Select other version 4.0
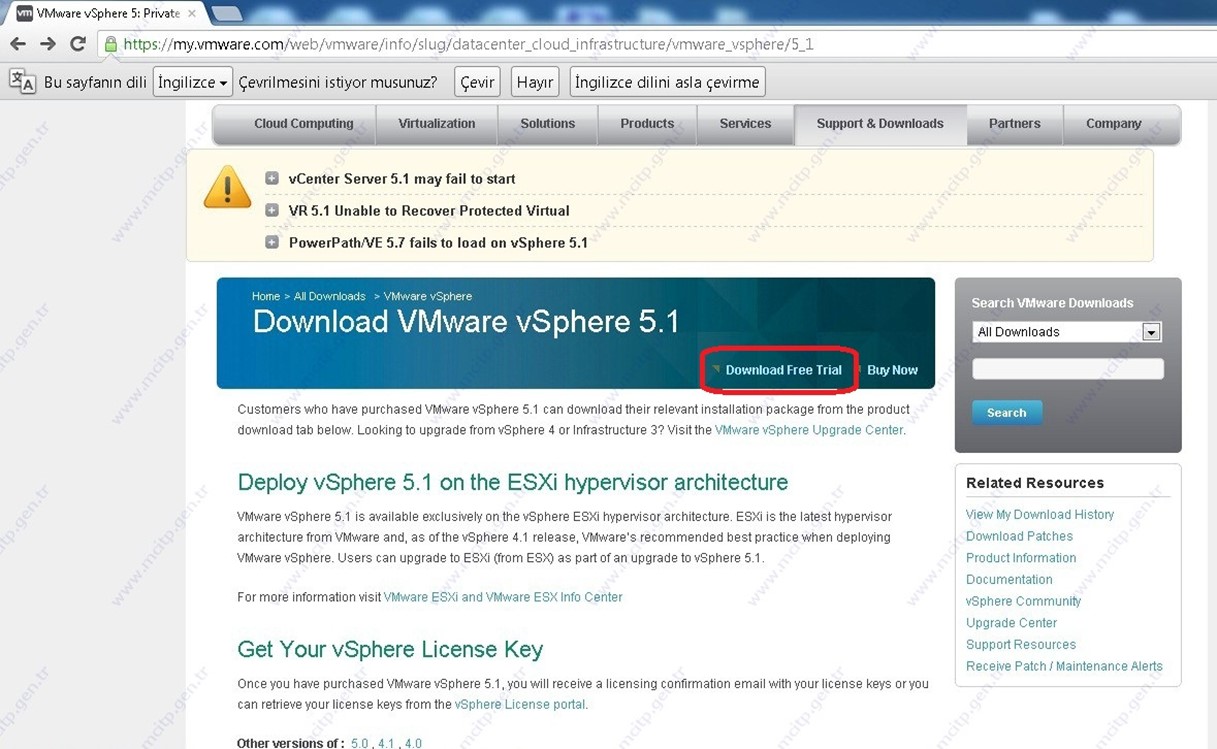 413,744
